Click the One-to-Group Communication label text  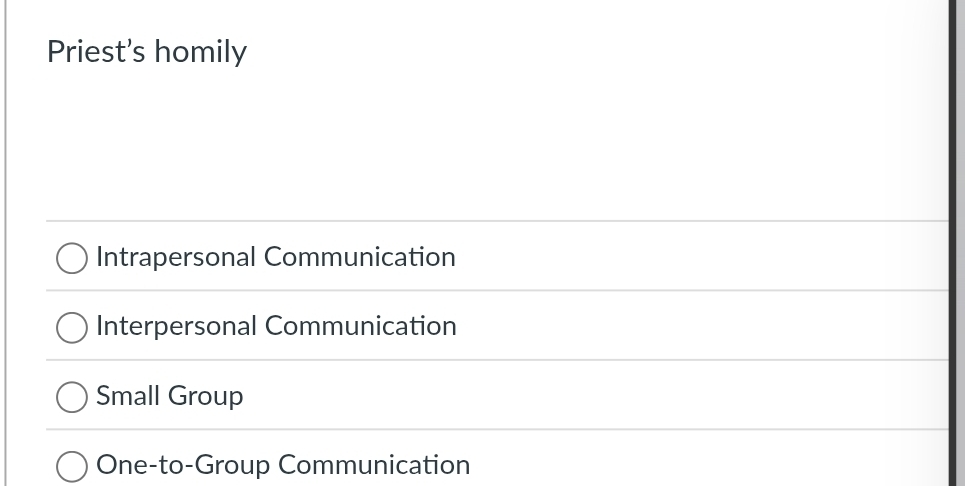point(283,465)
